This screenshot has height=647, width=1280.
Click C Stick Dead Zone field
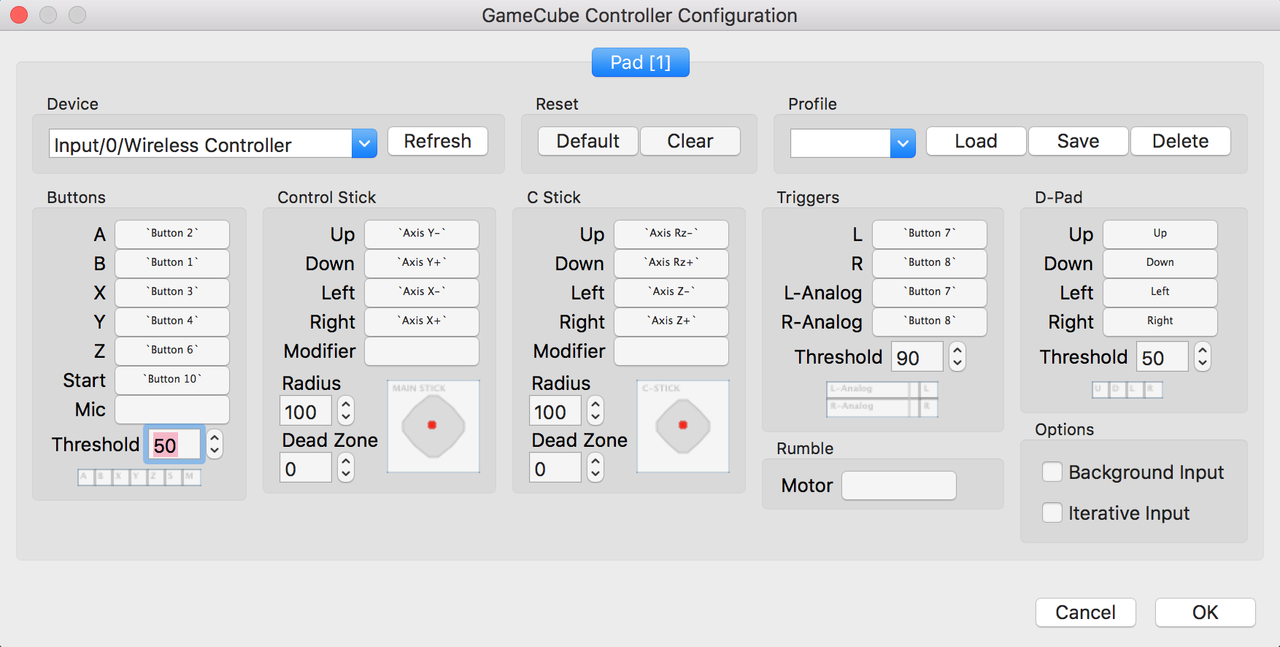point(555,468)
